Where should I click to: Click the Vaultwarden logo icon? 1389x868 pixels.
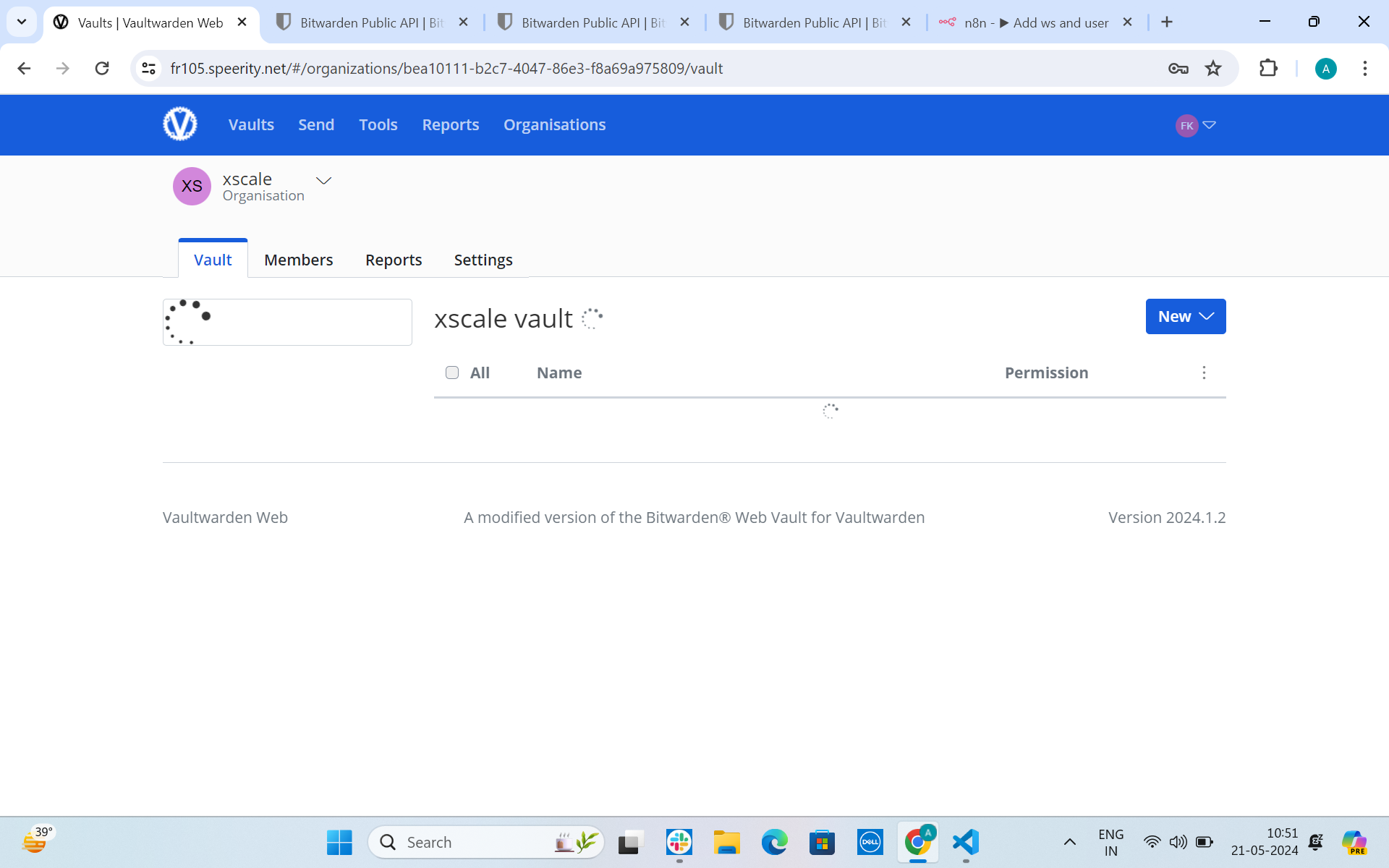coord(179,124)
